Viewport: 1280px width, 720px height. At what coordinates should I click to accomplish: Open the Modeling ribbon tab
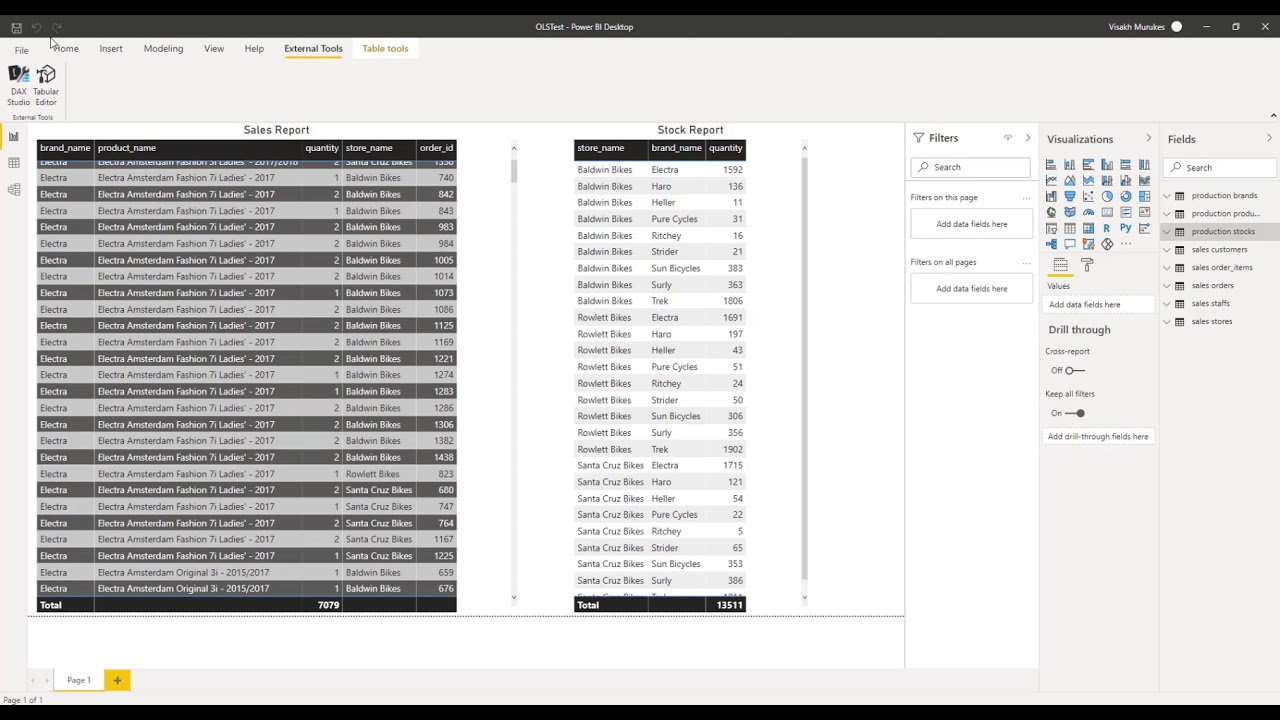[x=163, y=48]
